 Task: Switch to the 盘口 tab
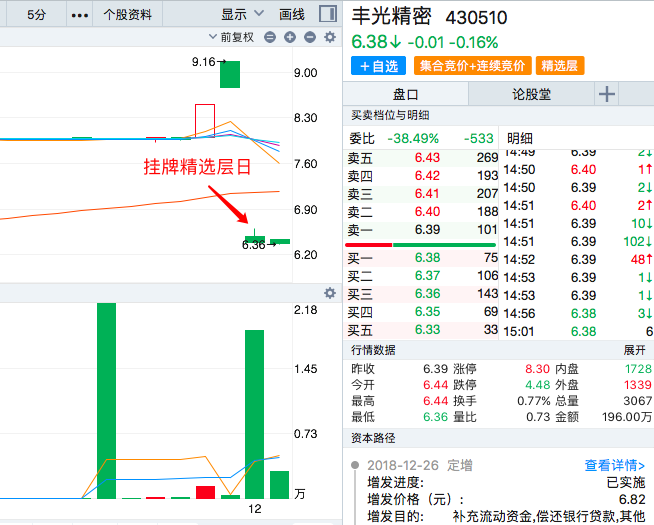coord(405,94)
